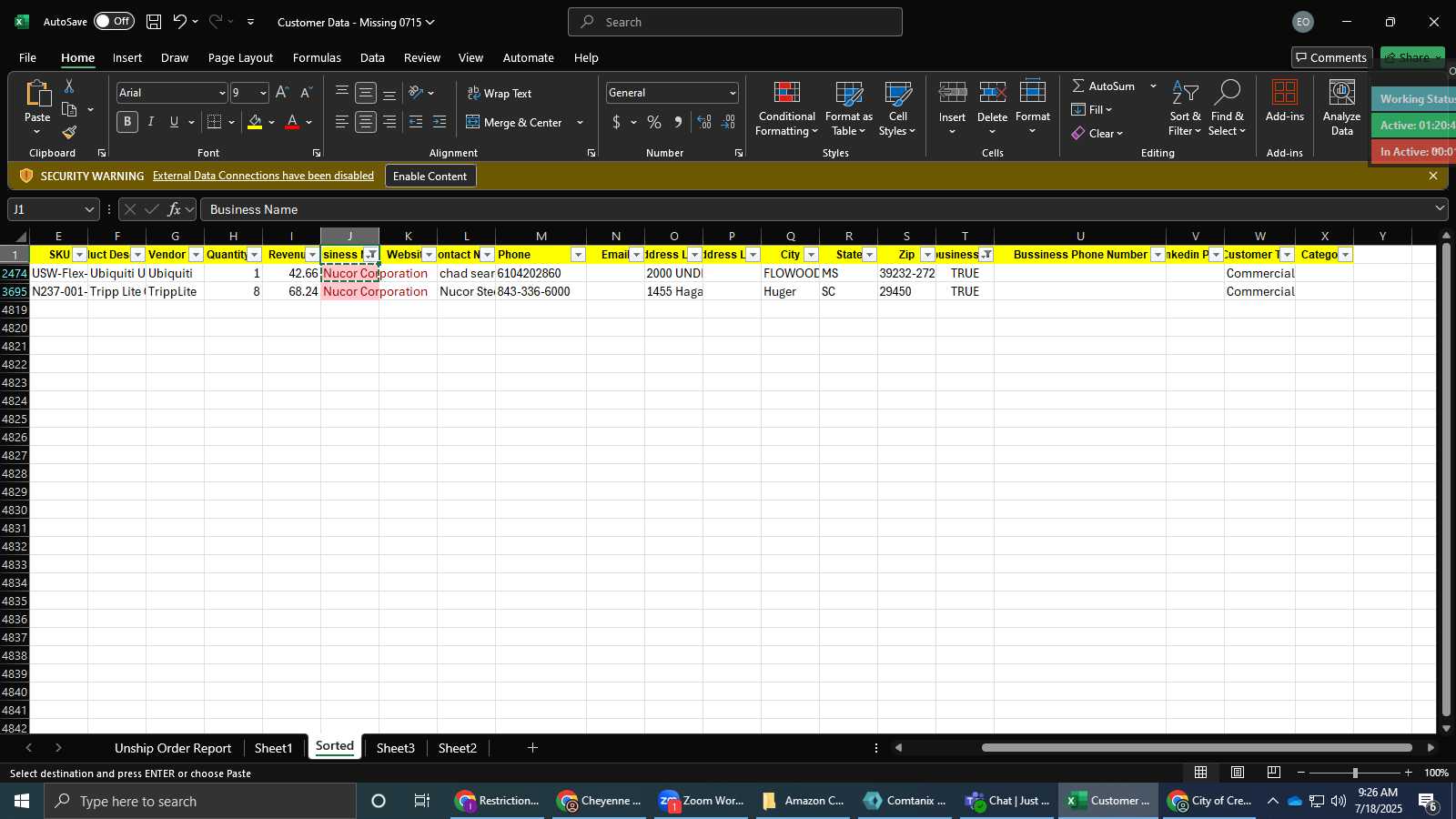
Task: Click the Increase Indent icon
Action: click(x=440, y=122)
